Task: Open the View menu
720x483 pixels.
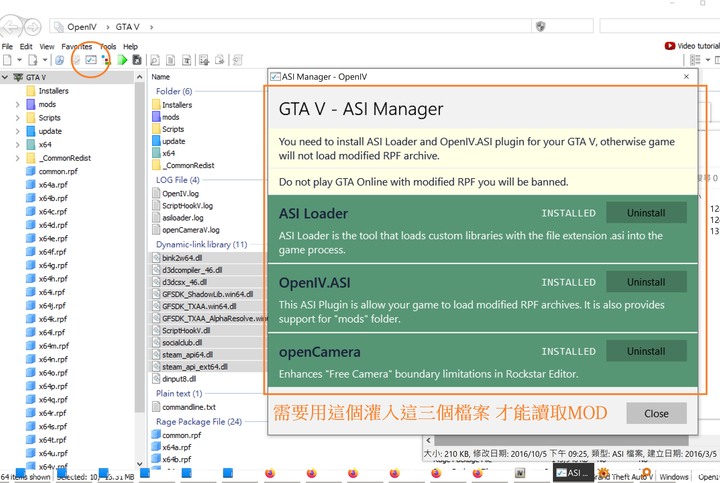Action: pos(47,46)
